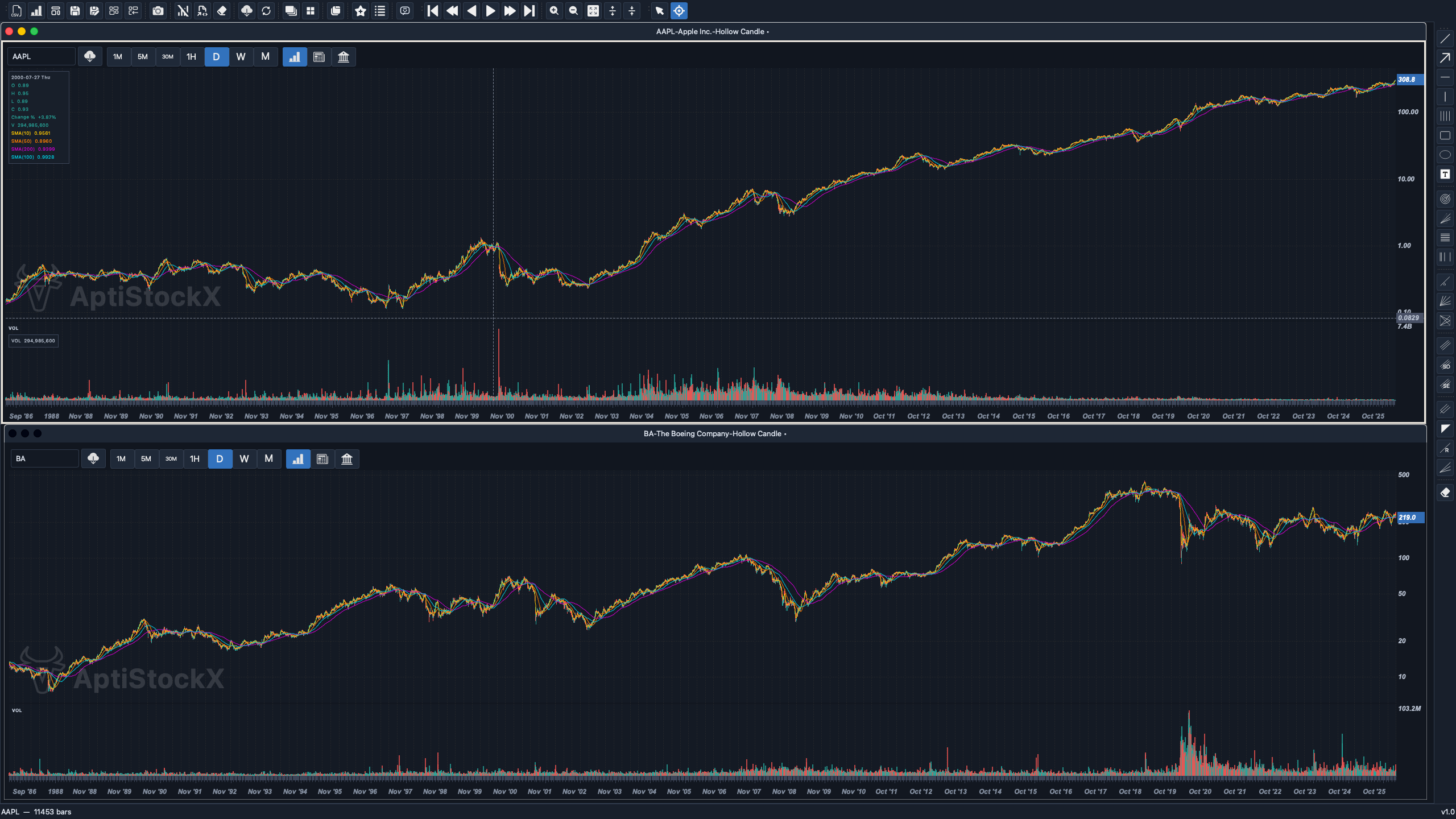Select 1M timeframe in BA chart

coord(121,459)
